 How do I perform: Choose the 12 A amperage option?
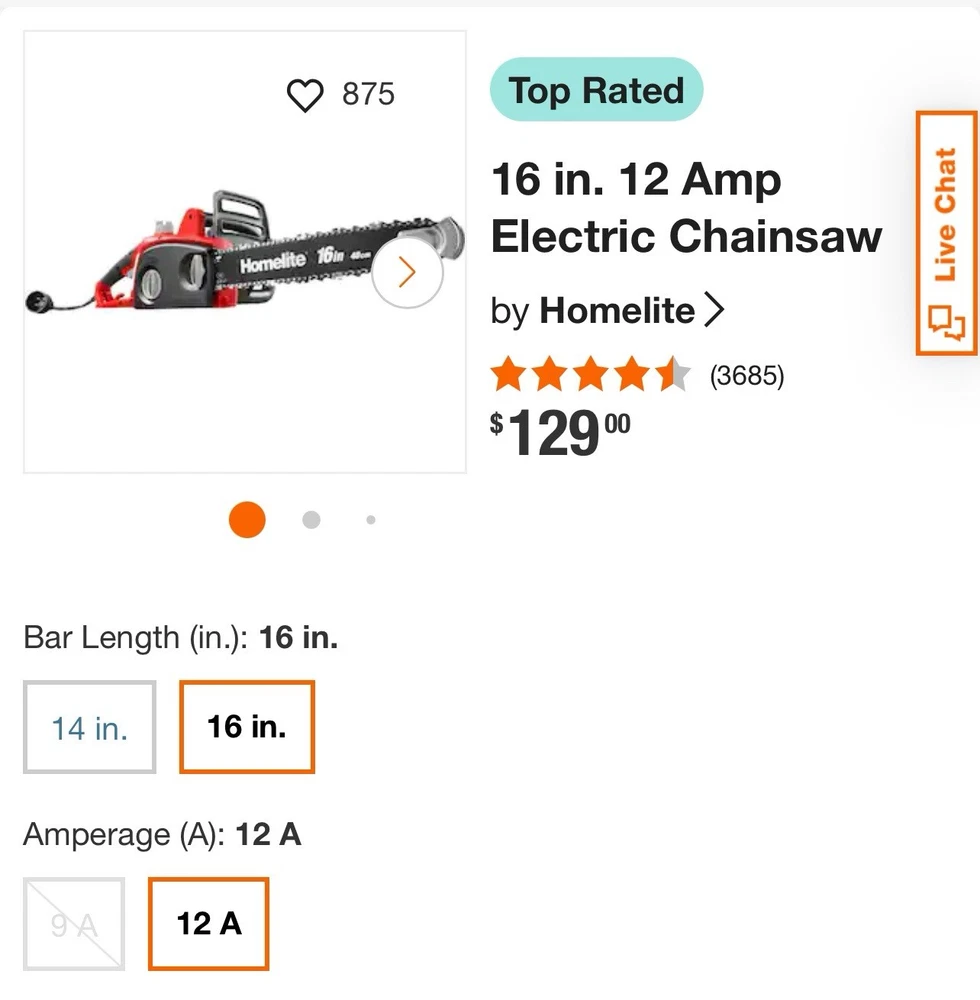click(209, 923)
